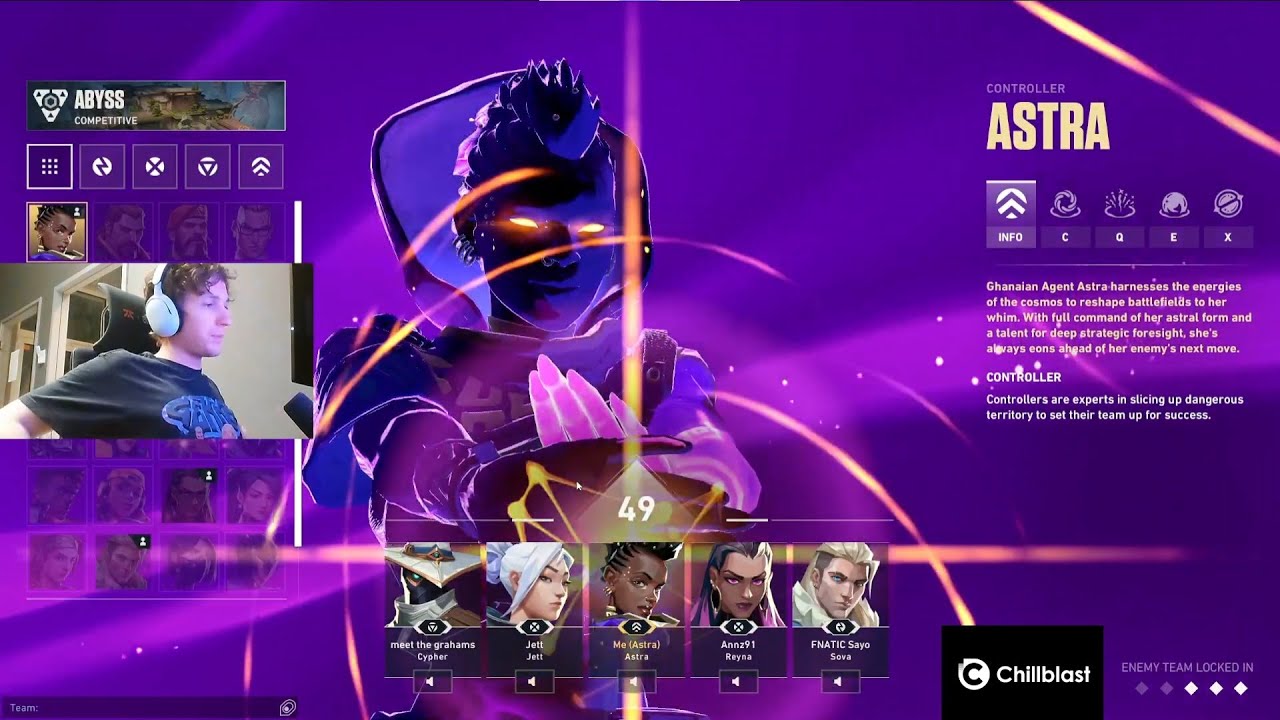Filter agents by Sentinel role
The width and height of the screenshot is (1280, 720).
pos(208,167)
